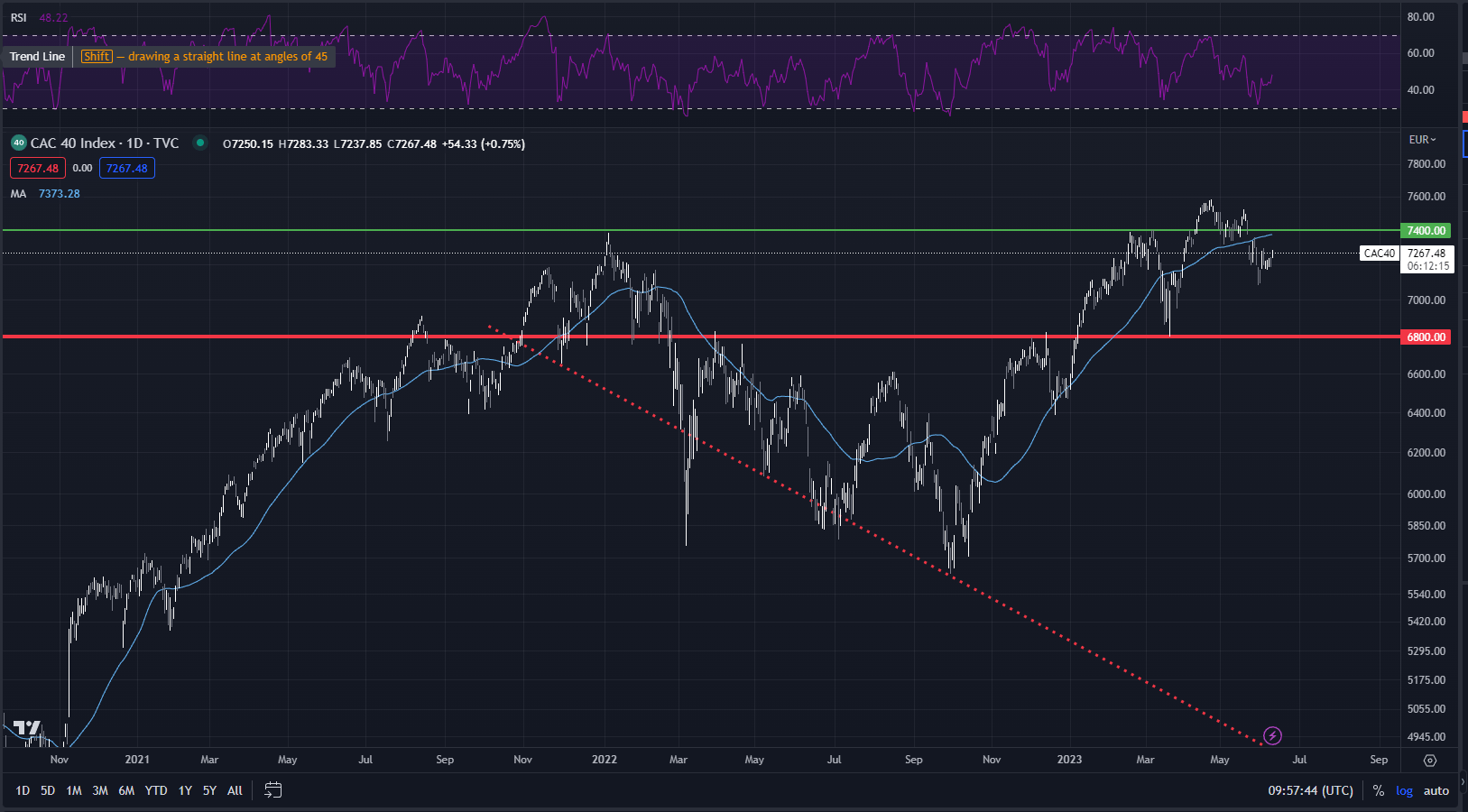
Task: Select the 1Y date range
Action: pos(185,790)
